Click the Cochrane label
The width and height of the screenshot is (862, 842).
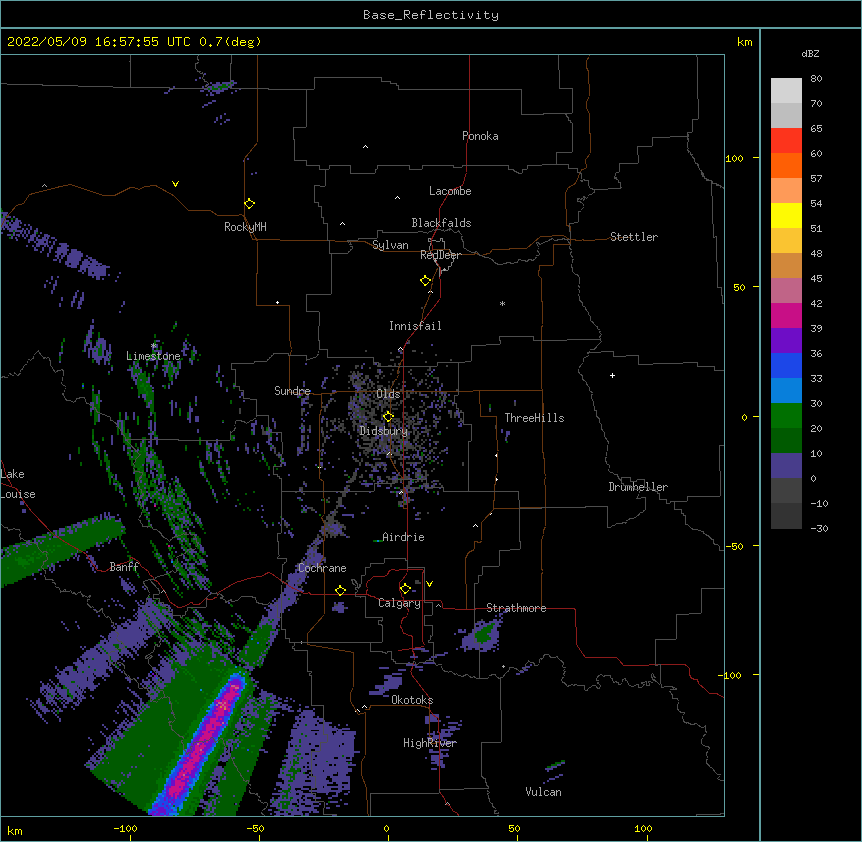tap(322, 568)
